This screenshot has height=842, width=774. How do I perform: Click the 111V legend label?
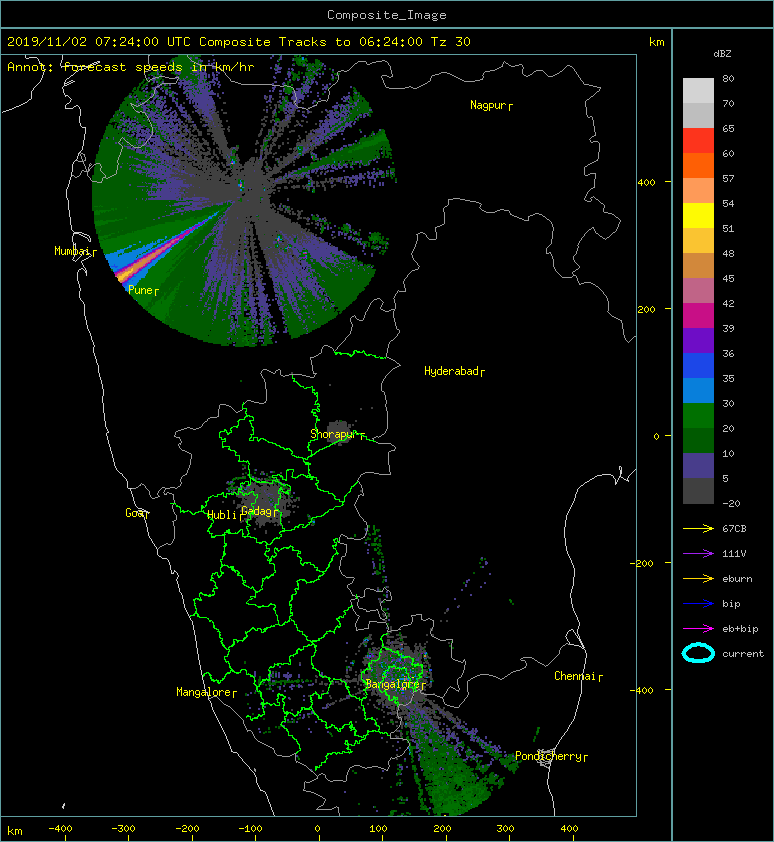pos(734,554)
